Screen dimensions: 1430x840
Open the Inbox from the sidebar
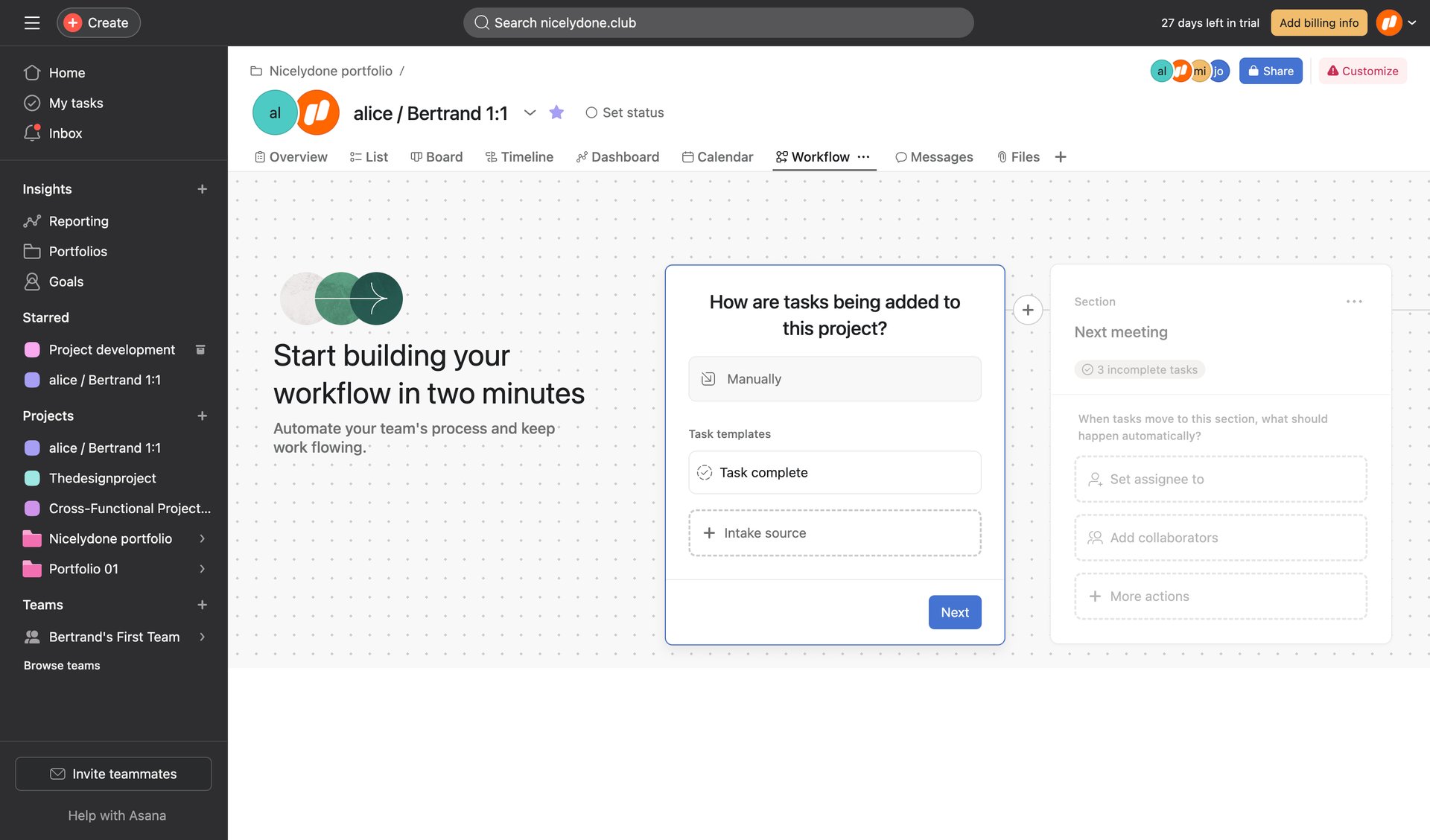point(65,133)
